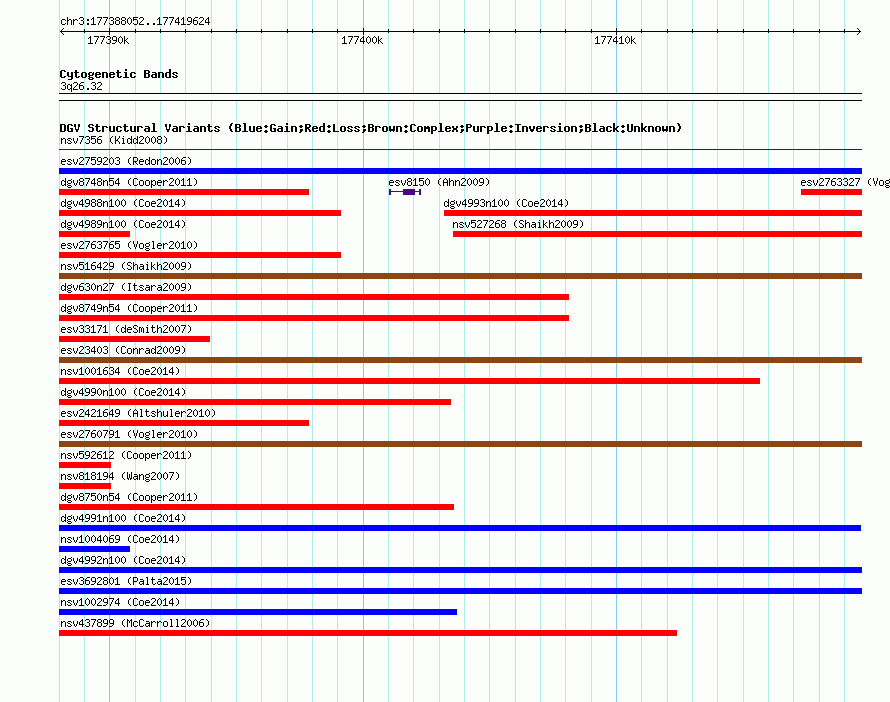Click esv23403 (Conrad2009) label
This screenshot has width=890, height=702.
pos(123,350)
